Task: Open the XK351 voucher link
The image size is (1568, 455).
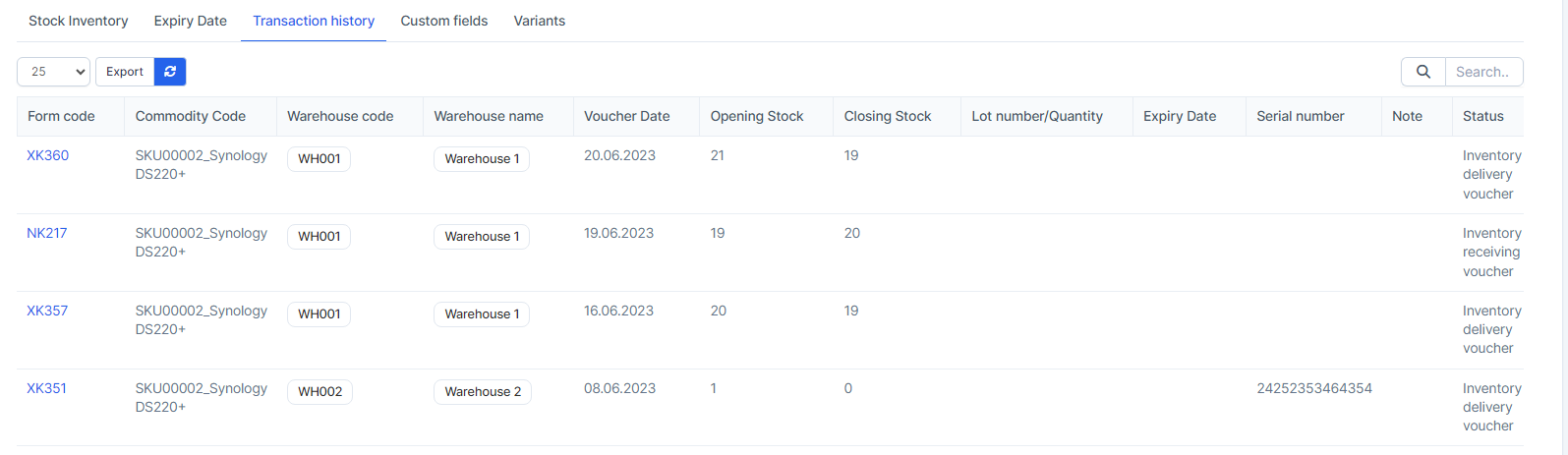Action: click(x=46, y=388)
